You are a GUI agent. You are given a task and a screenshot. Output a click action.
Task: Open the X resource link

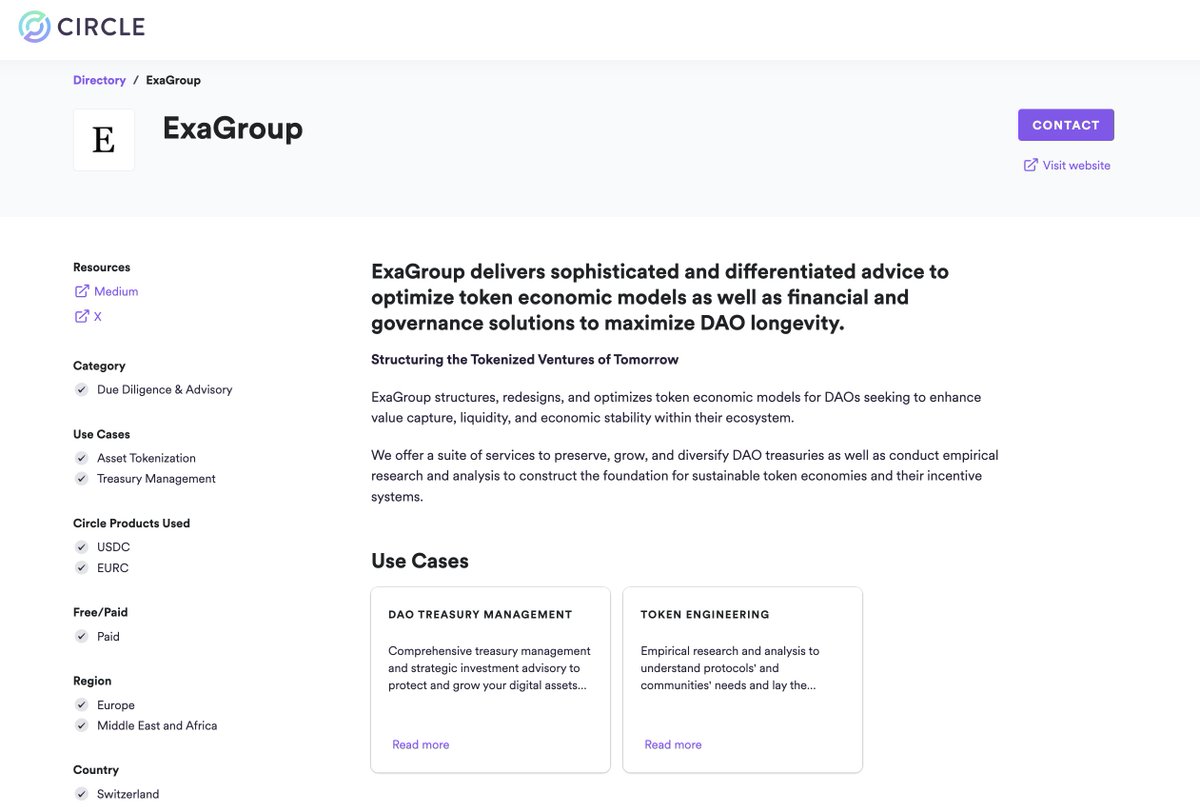pyautogui.click(x=98, y=317)
